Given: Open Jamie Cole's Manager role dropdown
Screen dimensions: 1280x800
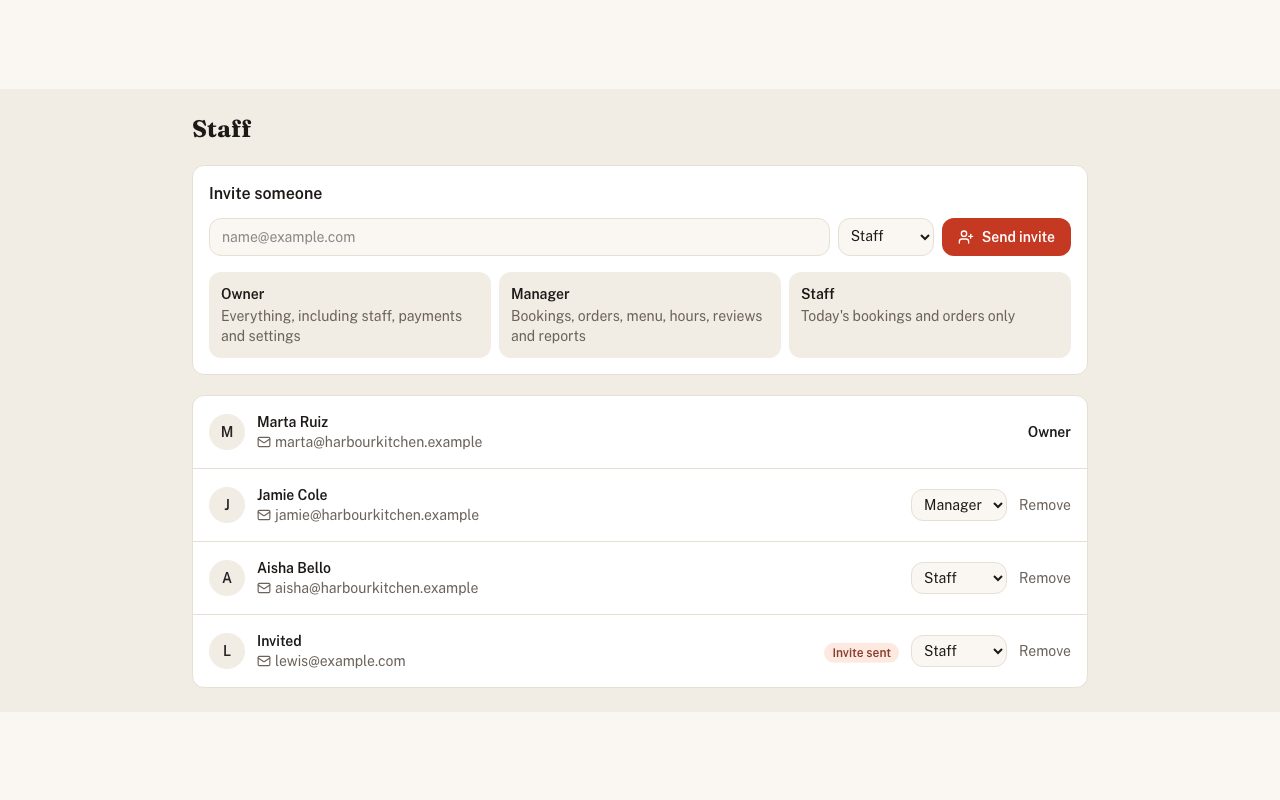Looking at the screenshot, I should click(x=959, y=505).
